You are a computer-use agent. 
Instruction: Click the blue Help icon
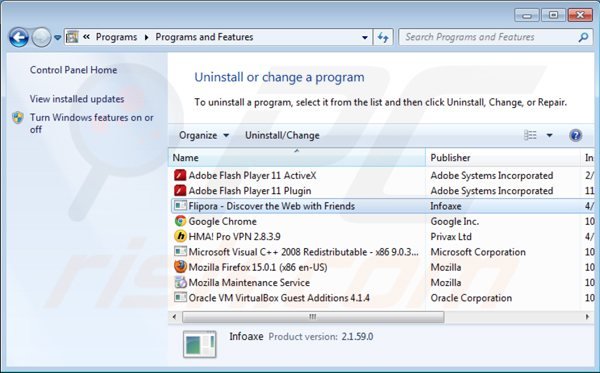click(x=576, y=135)
